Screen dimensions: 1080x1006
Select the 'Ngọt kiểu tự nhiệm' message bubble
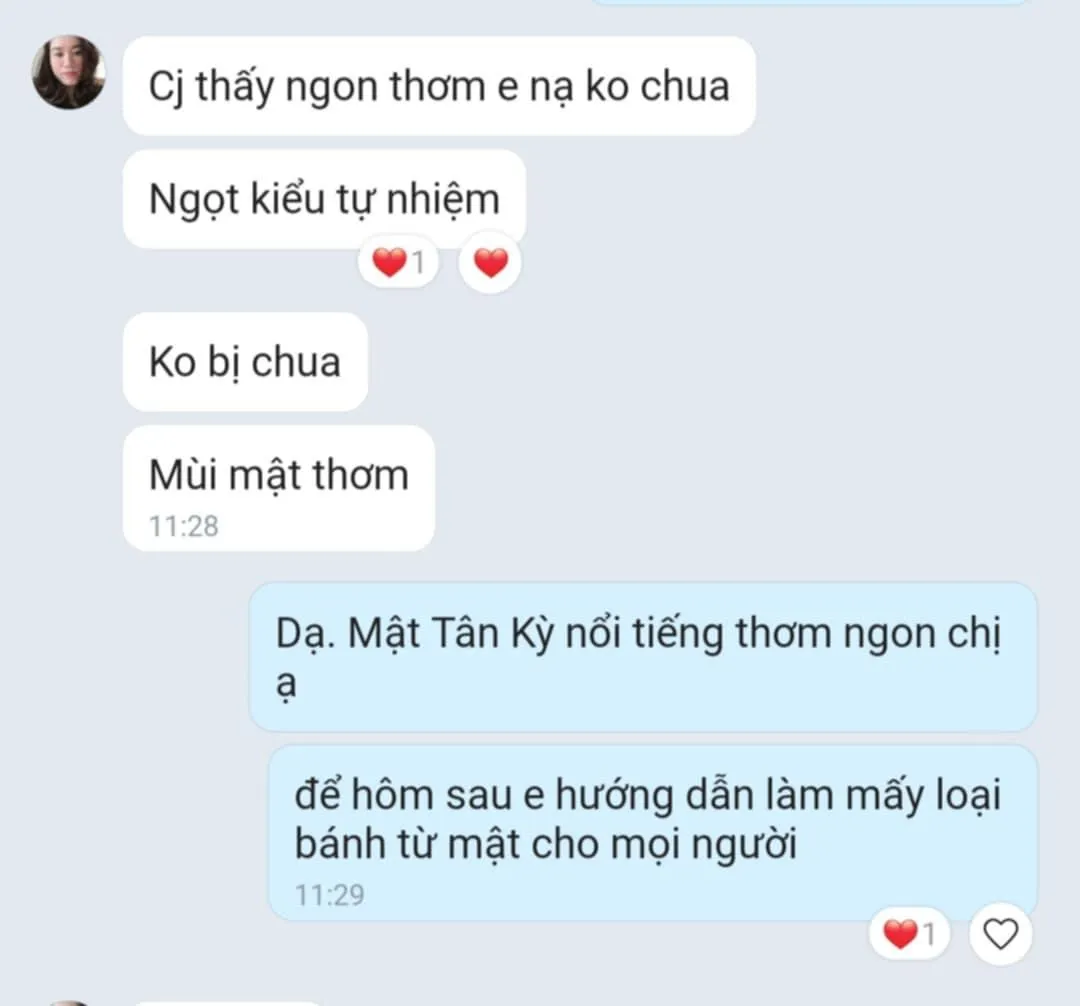[x=324, y=199]
